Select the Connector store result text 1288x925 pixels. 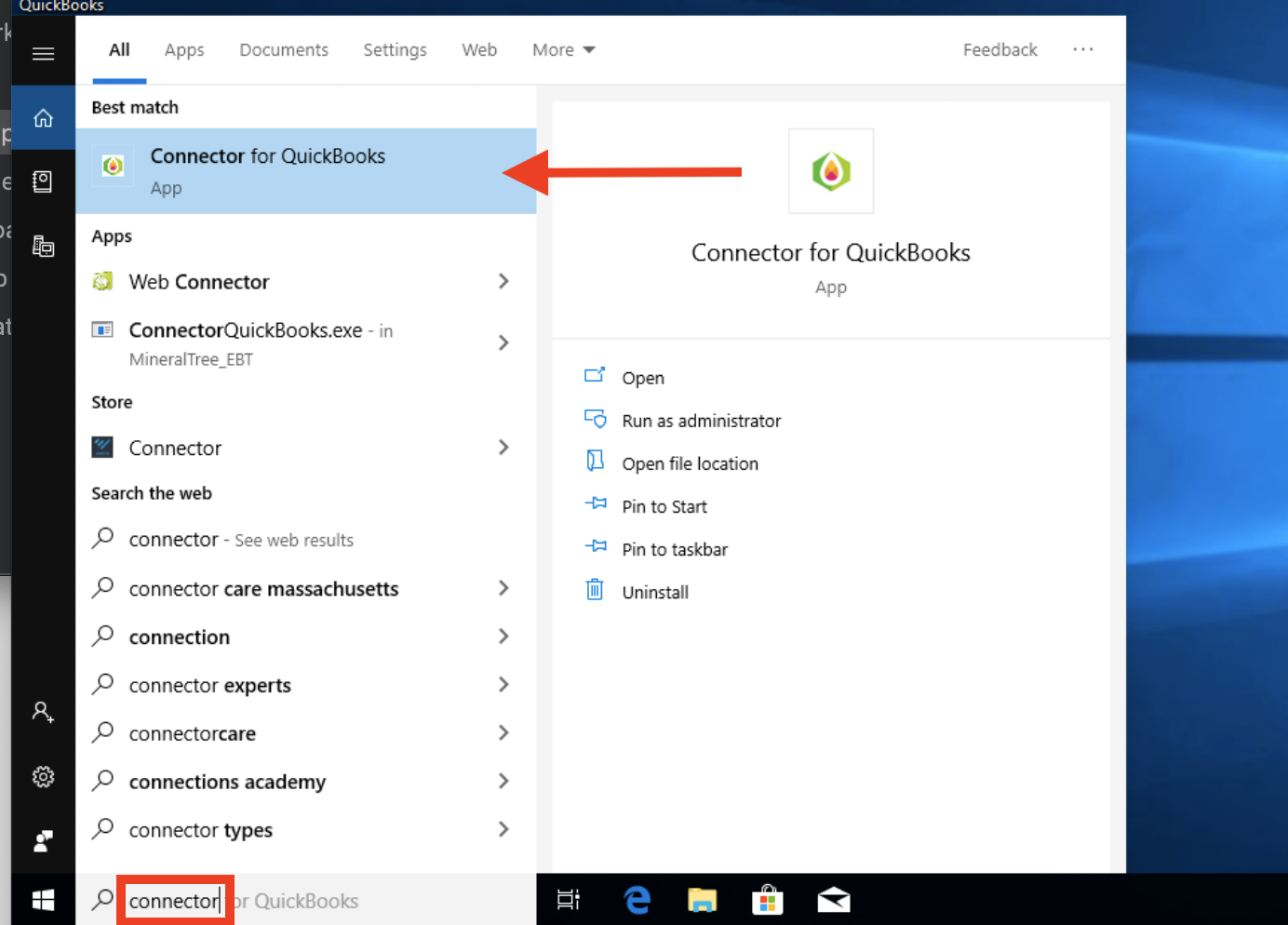pos(175,449)
